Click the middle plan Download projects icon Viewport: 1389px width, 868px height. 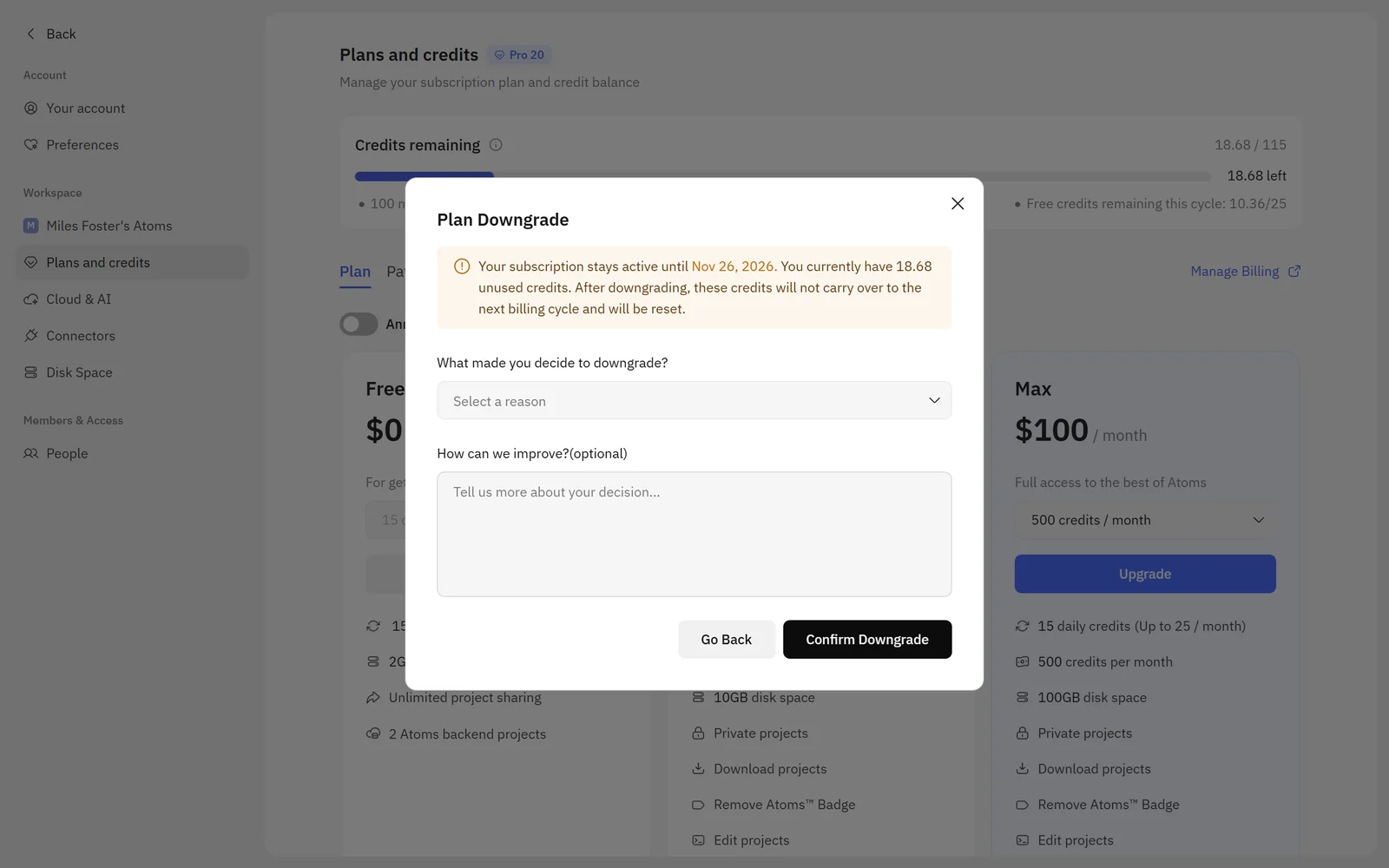click(x=698, y=769)
